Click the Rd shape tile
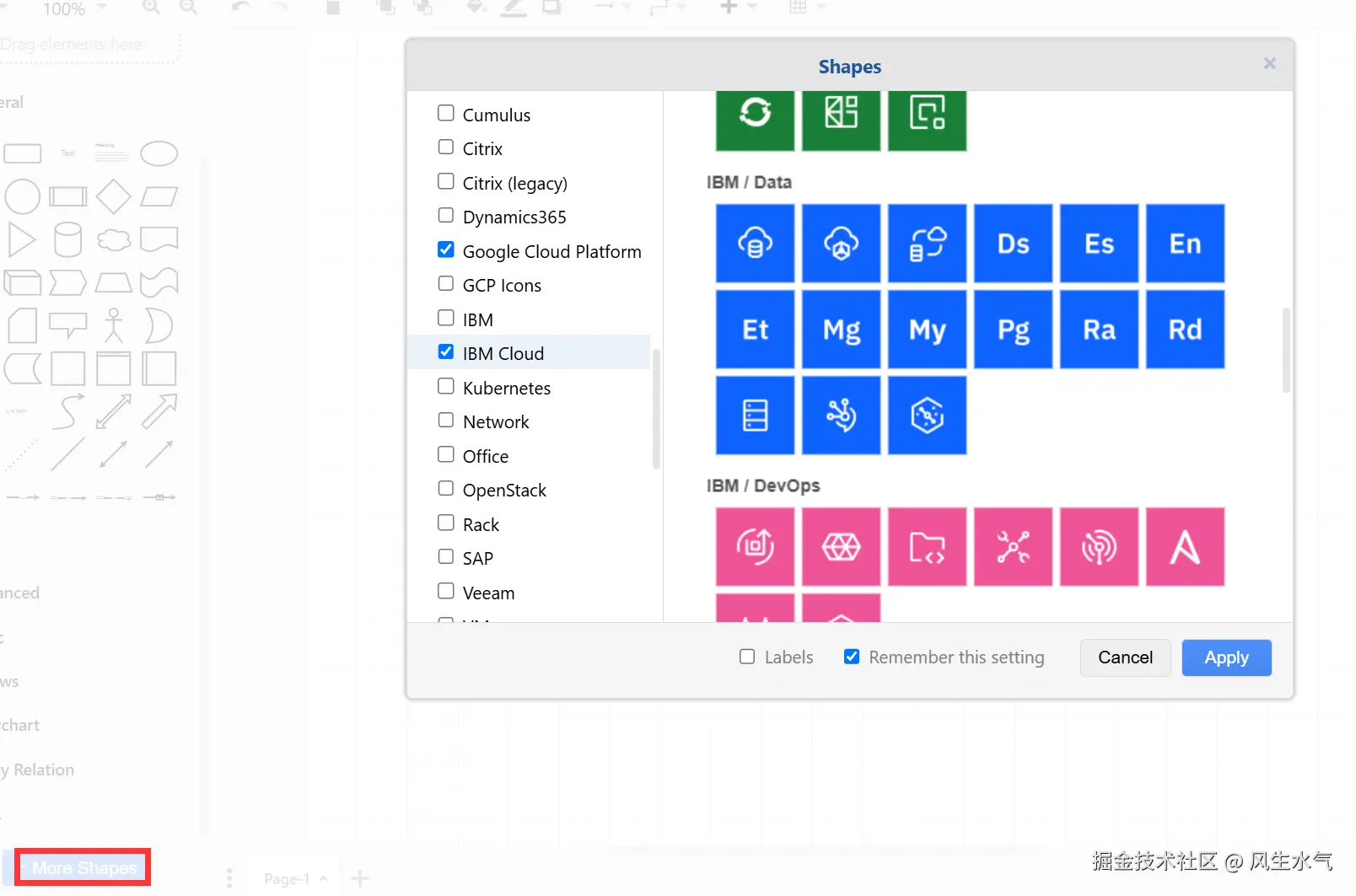The width and height of the screenshot is (1356, 896). click(x=1185, y=330)
